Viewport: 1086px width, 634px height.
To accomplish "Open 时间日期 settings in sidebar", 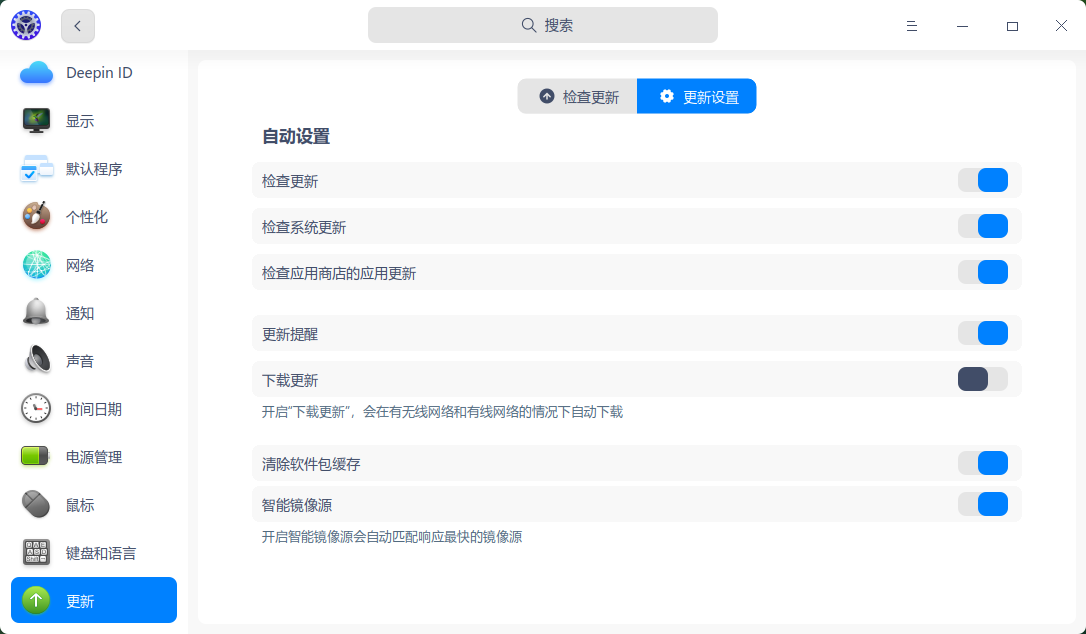I will click(94, 409).
